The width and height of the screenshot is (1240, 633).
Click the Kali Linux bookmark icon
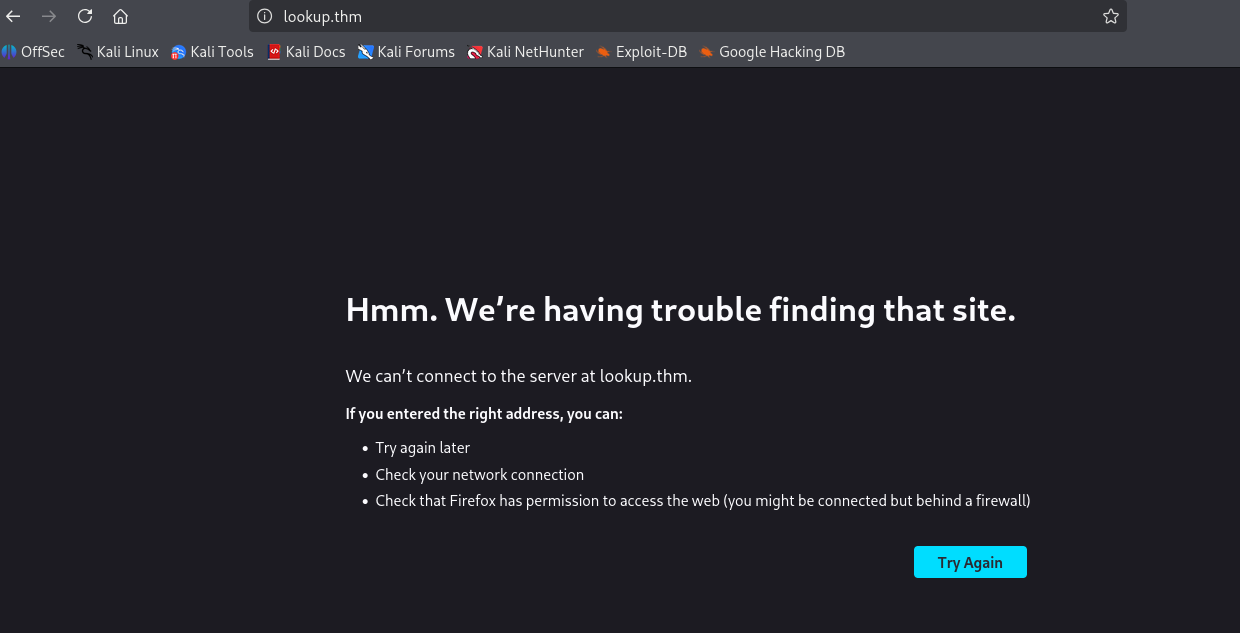click(x=83, y=51)
